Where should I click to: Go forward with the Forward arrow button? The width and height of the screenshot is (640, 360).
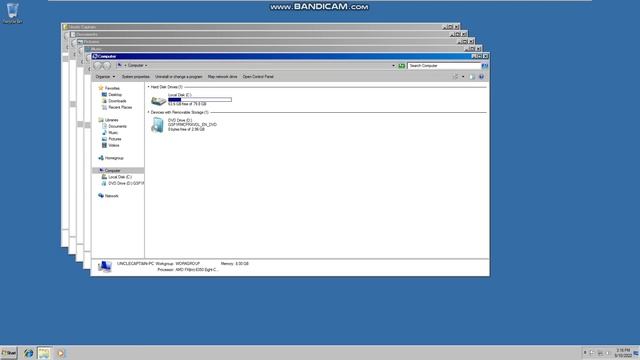107,65
